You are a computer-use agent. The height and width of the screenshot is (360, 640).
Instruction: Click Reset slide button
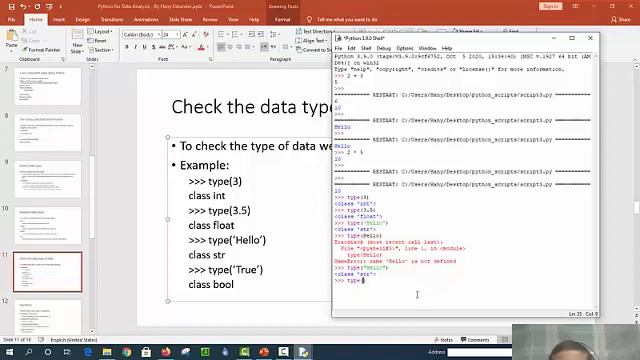point(97,41)
